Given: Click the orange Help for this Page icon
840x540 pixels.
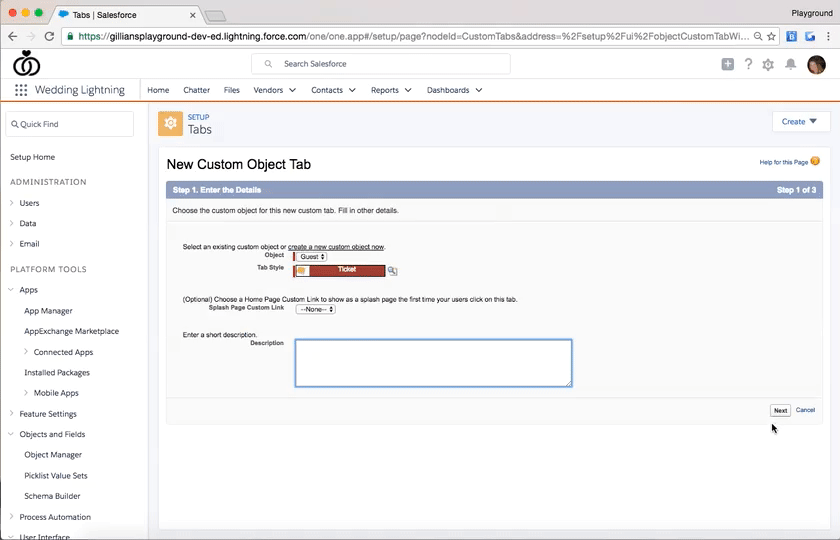Looking at the screenshot, I should [x=815, y=161].
